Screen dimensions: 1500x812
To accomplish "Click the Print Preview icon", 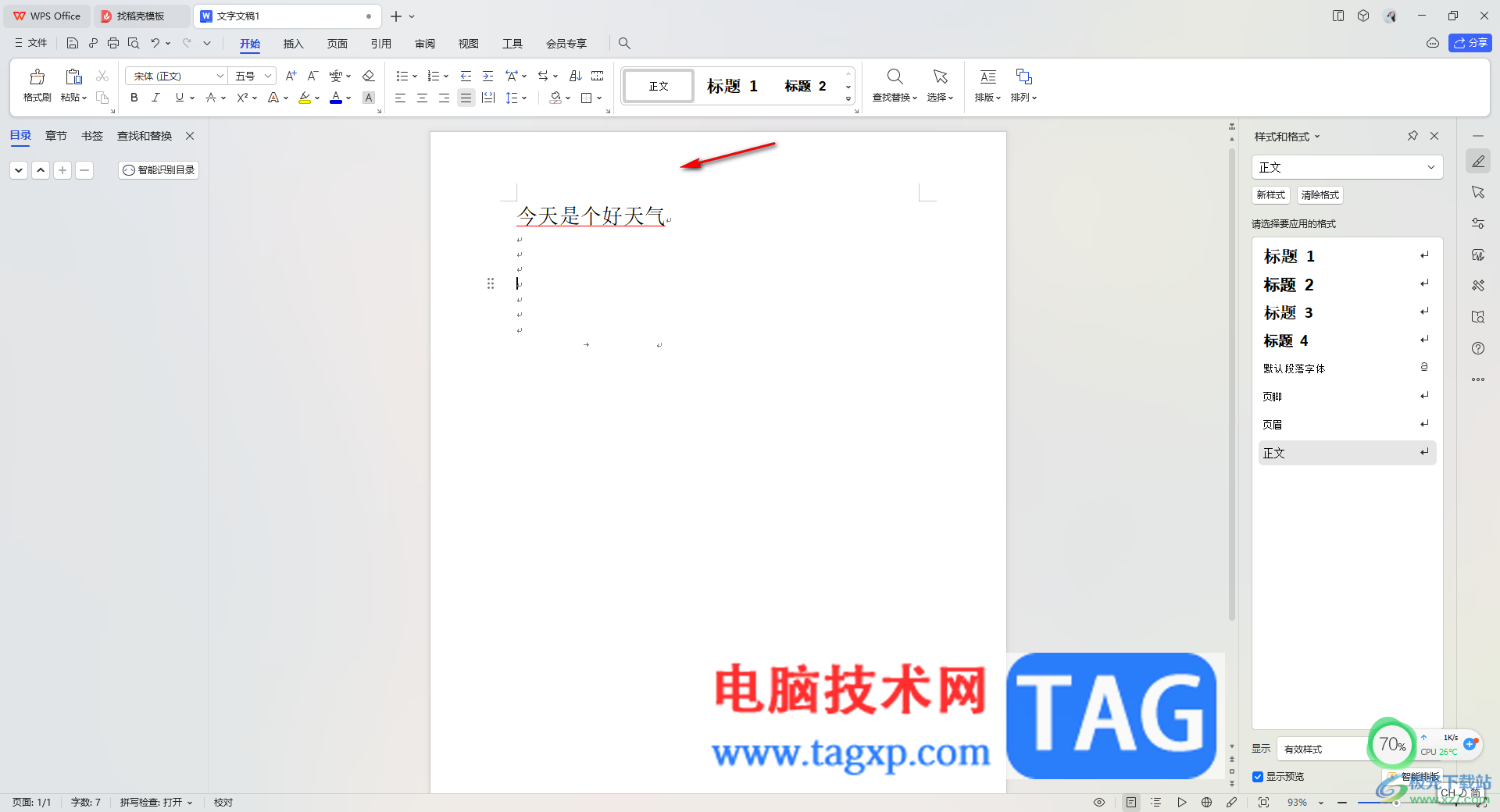I will (x=134, y=43).
